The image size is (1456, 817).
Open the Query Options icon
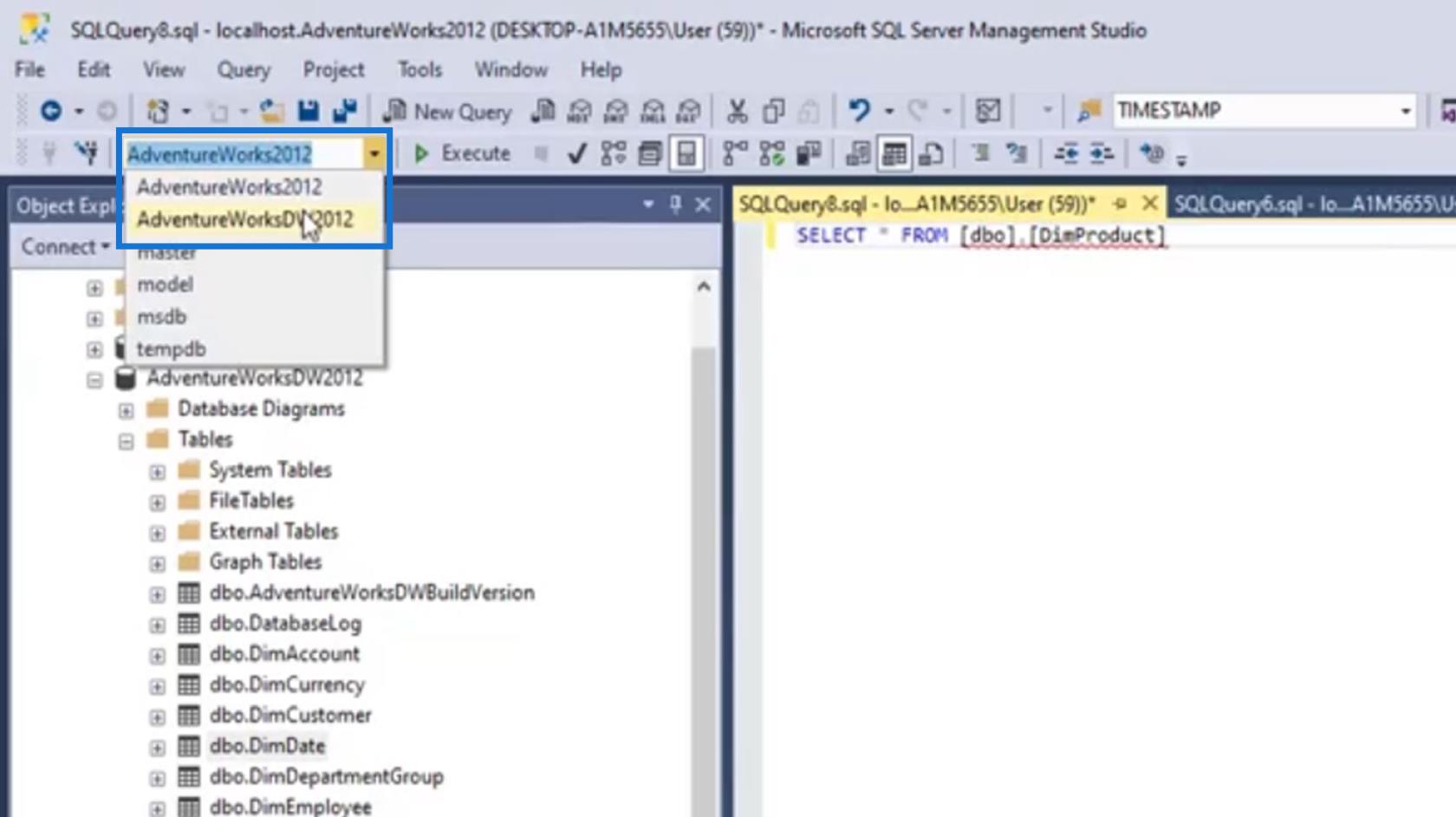tap(650, 154)
